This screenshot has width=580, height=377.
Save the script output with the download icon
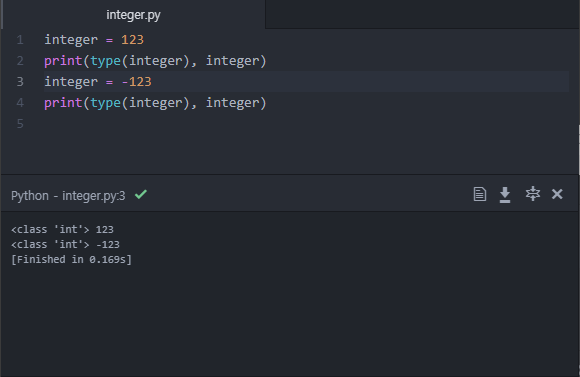point(505,195)
